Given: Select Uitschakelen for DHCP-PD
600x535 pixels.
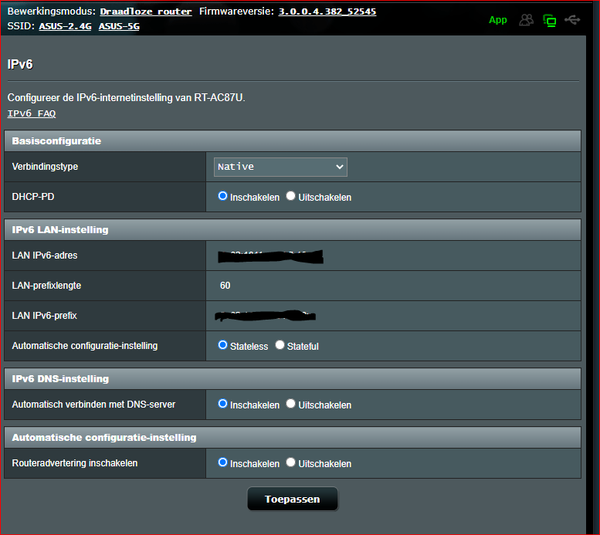Looking at the screenshot, I should click(x=291, y=196).
